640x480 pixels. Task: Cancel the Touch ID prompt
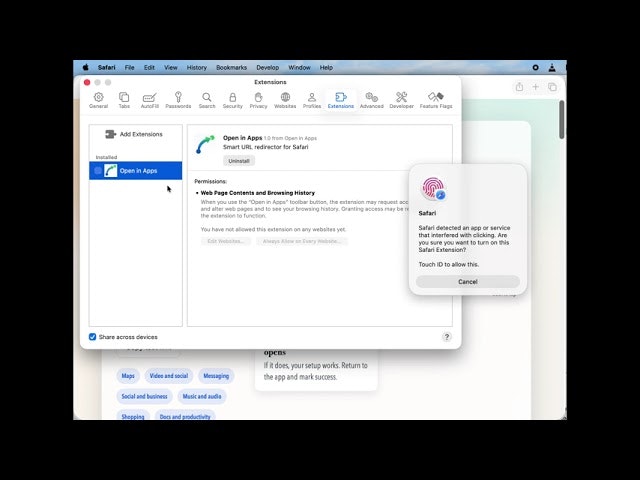(468, 282)
